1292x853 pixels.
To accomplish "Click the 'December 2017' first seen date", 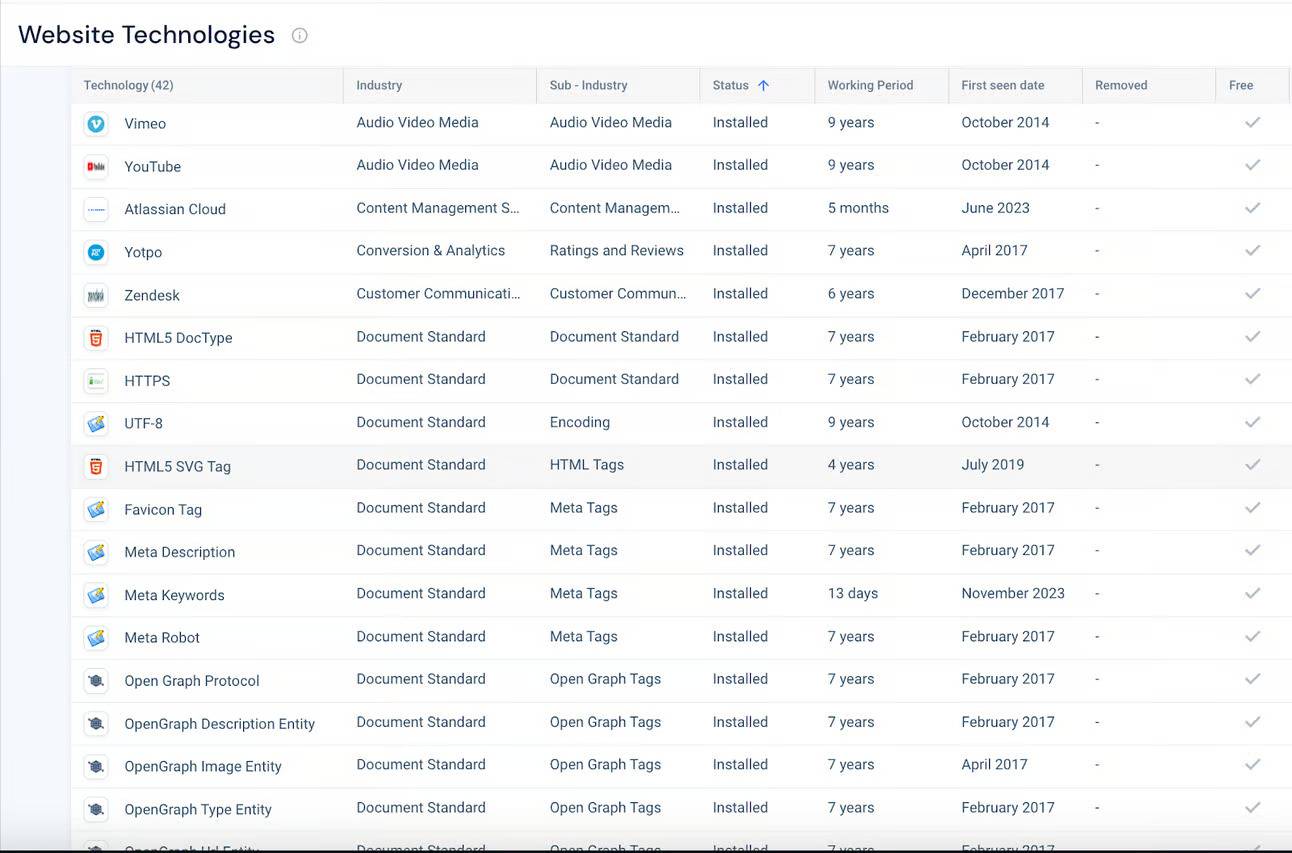I will point(1013,293).
